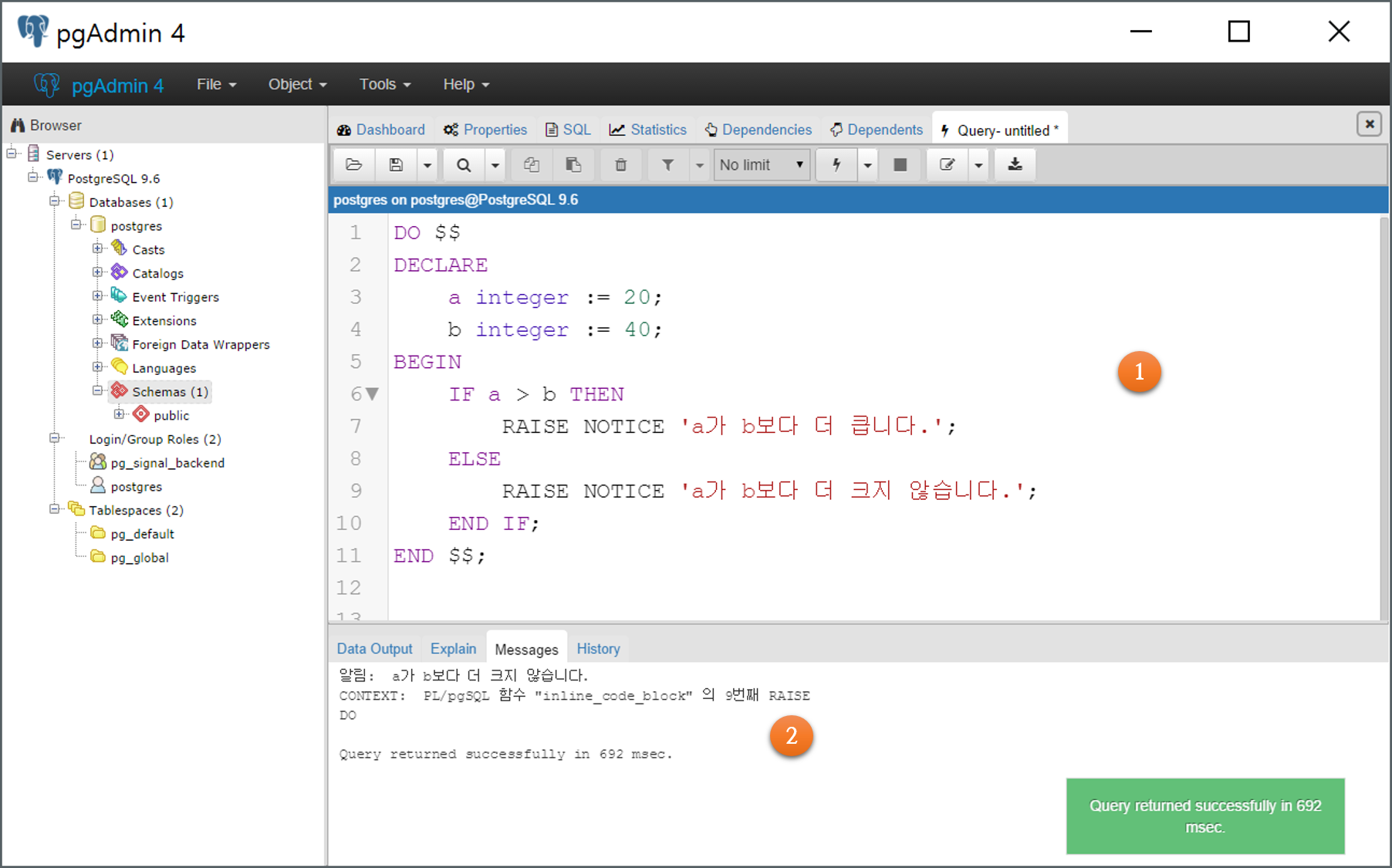This screenshot has width=1392, height=868.
Task: Select the Casts tree icon
Action: click(x=119, y=248)
